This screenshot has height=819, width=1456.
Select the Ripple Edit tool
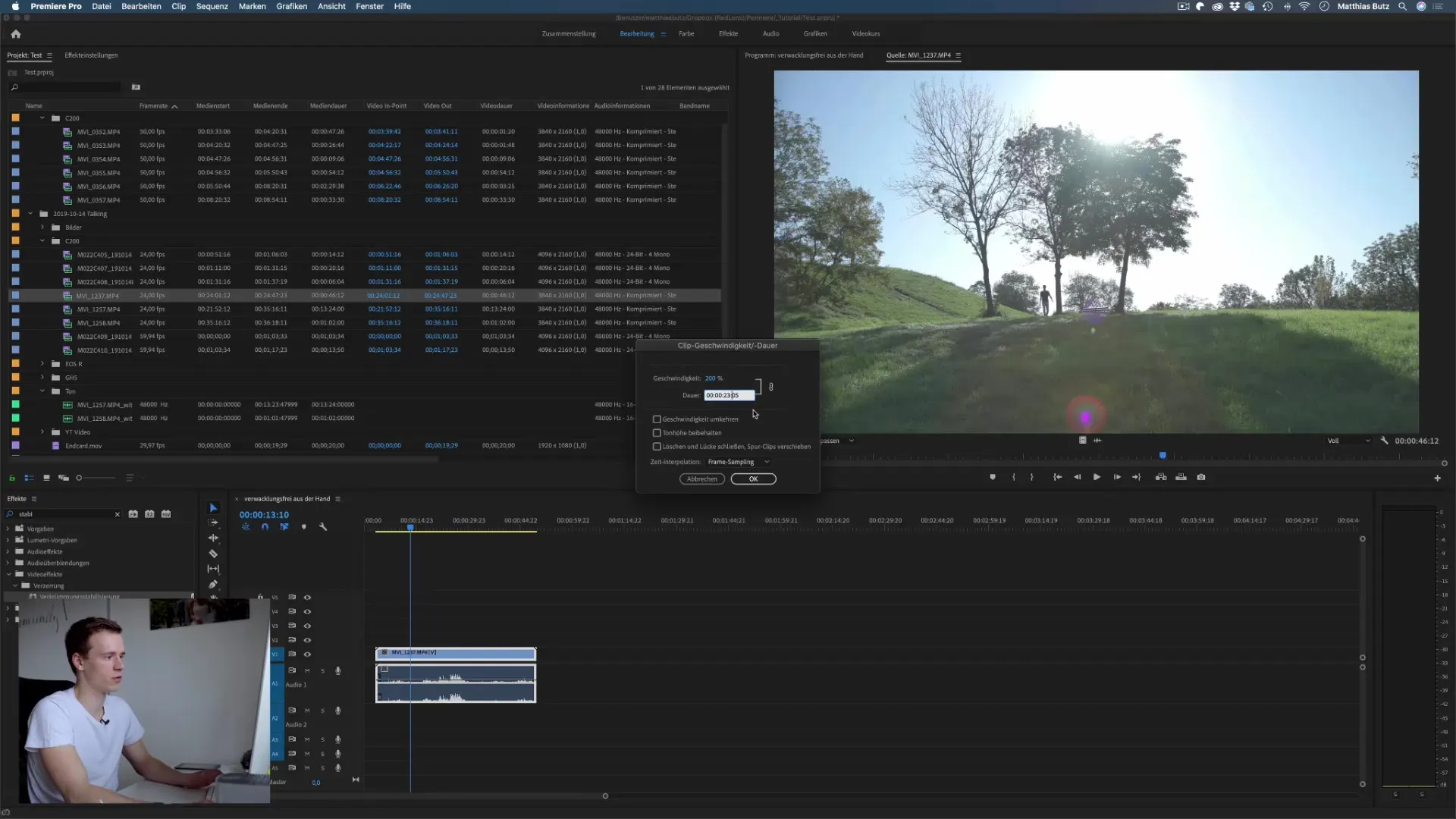[x=213, y=538]
